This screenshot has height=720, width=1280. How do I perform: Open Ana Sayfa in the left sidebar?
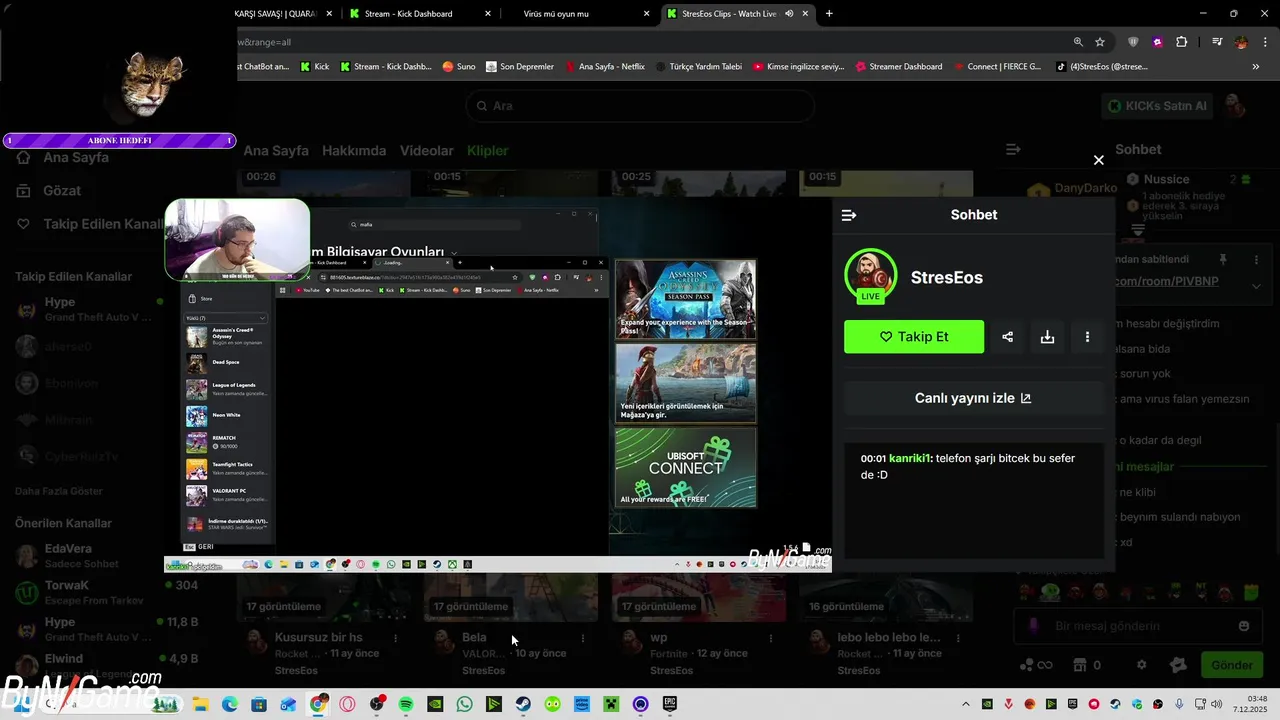[x=76, y=157]
